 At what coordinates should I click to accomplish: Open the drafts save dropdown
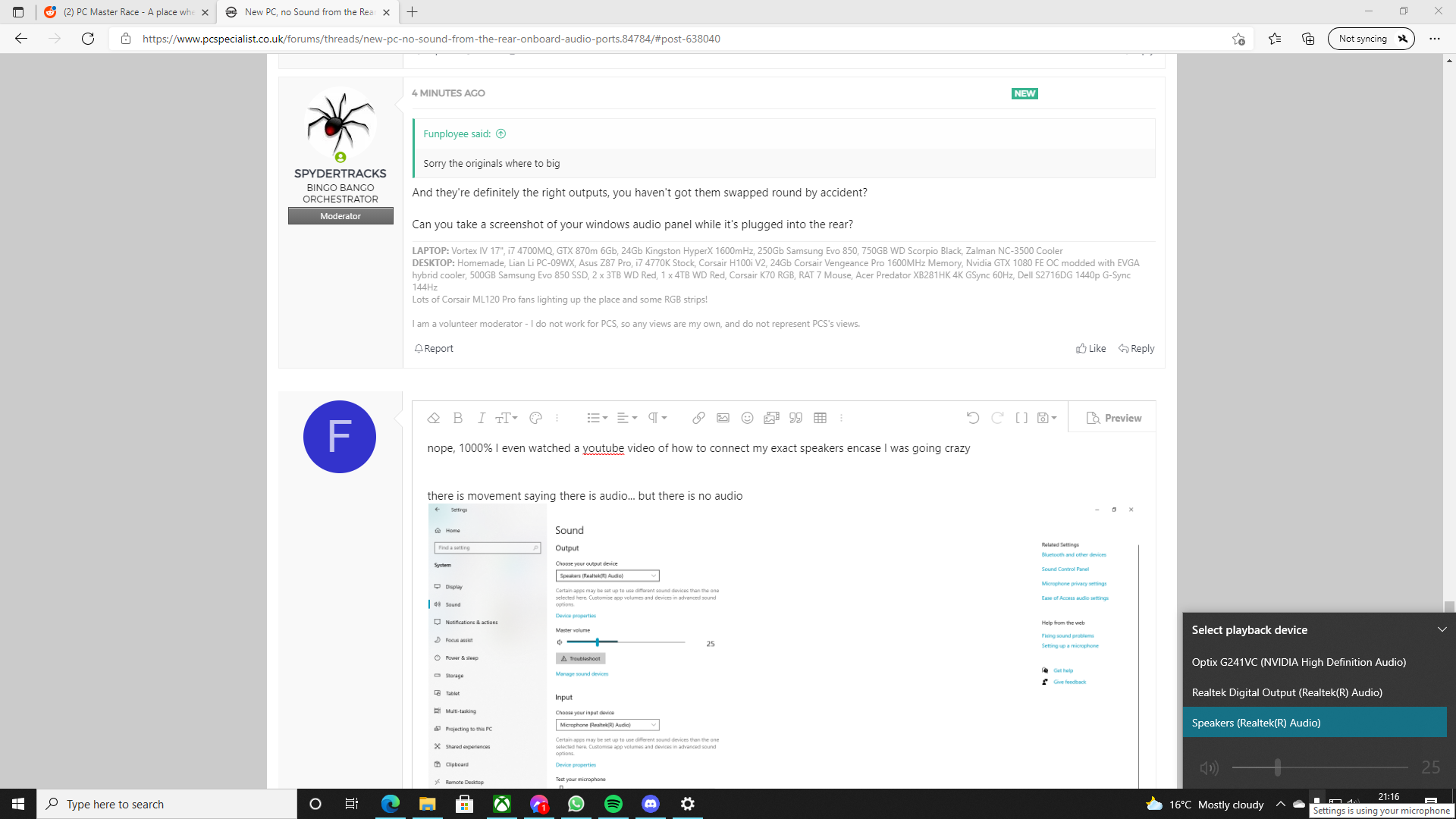(x=1046, y=418)
